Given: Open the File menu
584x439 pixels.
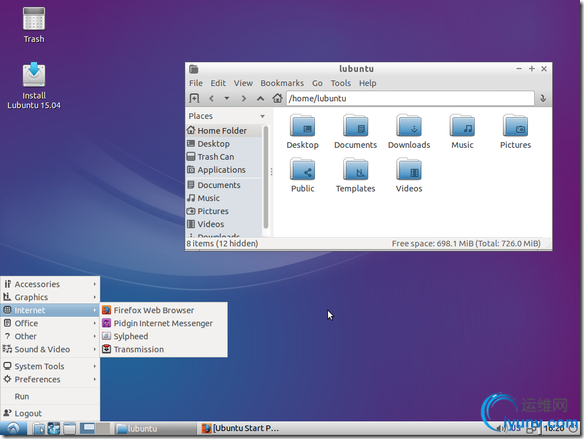Looking at the screenshot, I should pyautogui.click(x=196, y=83).
